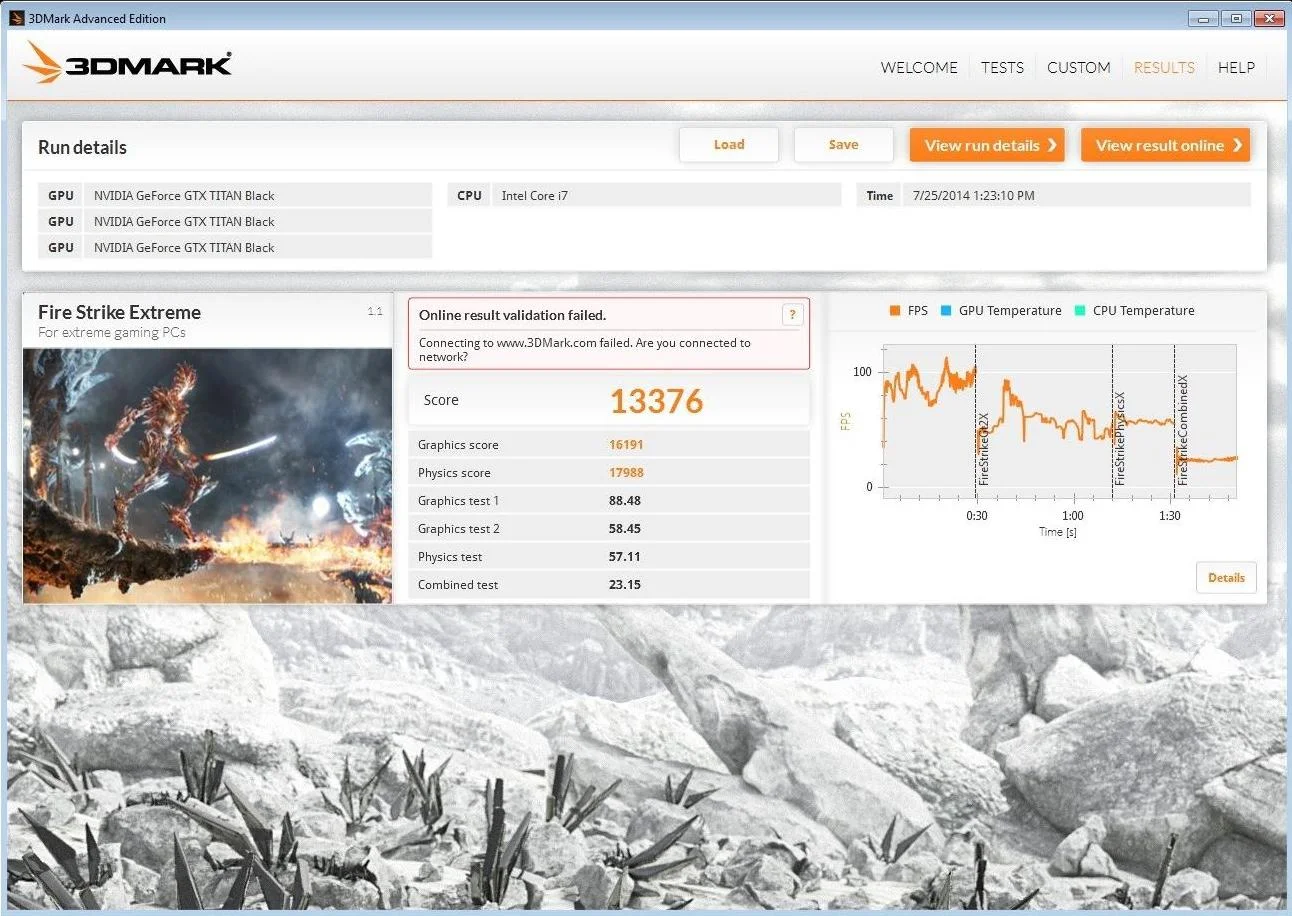Open the HELP tab
The height and width of the screenshot is (916, 1292).
tap(1236, 67)
